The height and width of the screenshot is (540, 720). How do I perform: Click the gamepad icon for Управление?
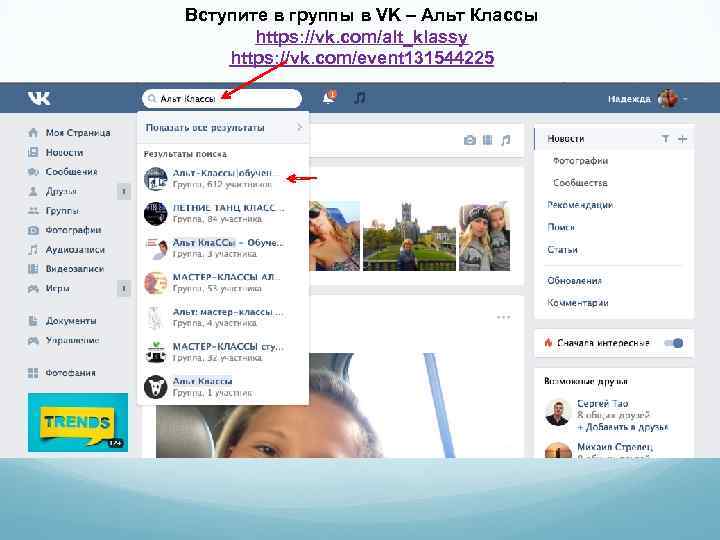(x=33, y=340)
